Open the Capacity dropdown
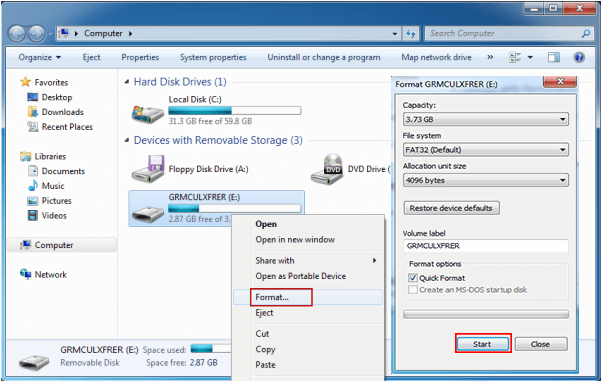 tap(486, 119)
